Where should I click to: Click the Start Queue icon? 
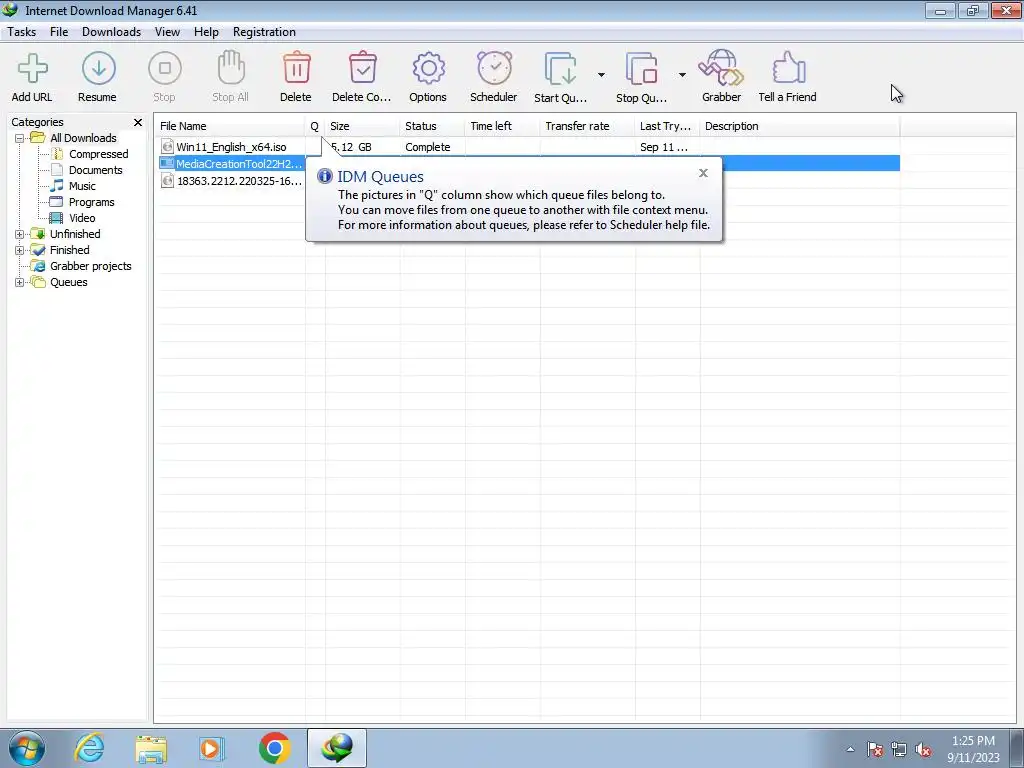click(560, 69)
